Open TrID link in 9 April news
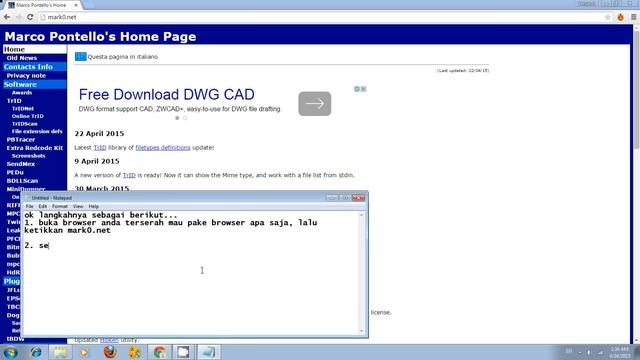This screenshot has height=360, width=640. click(x=129, y=175)
